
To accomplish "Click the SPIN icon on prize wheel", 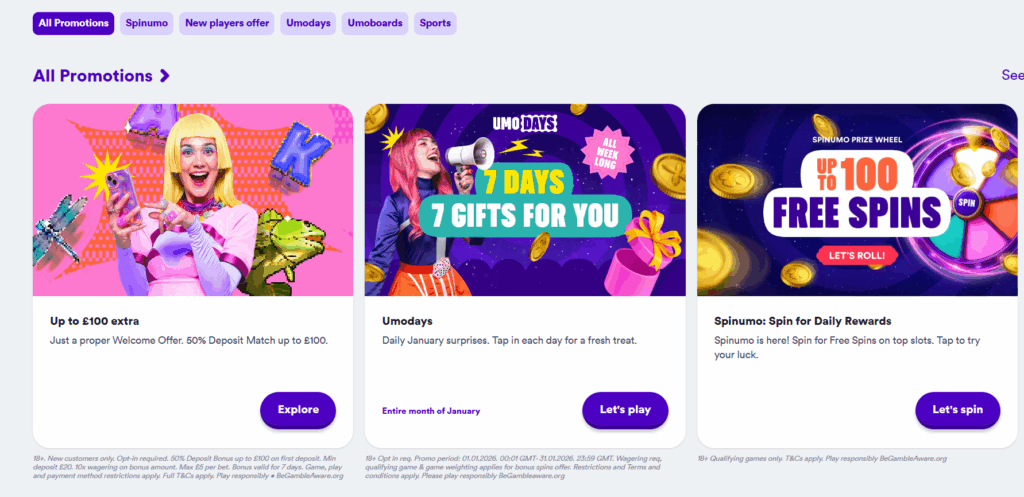I will 966,201.
